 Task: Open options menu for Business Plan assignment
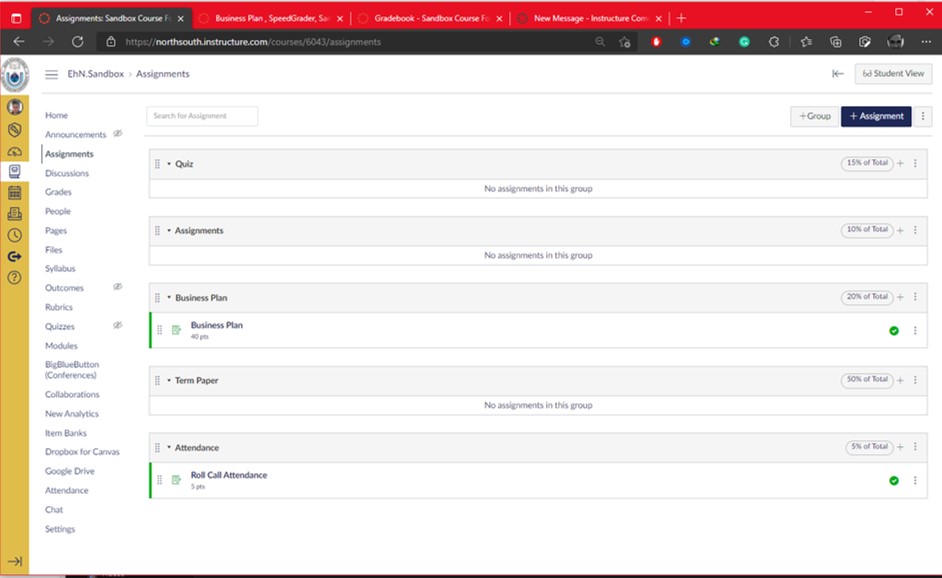[x=915, y=330]
